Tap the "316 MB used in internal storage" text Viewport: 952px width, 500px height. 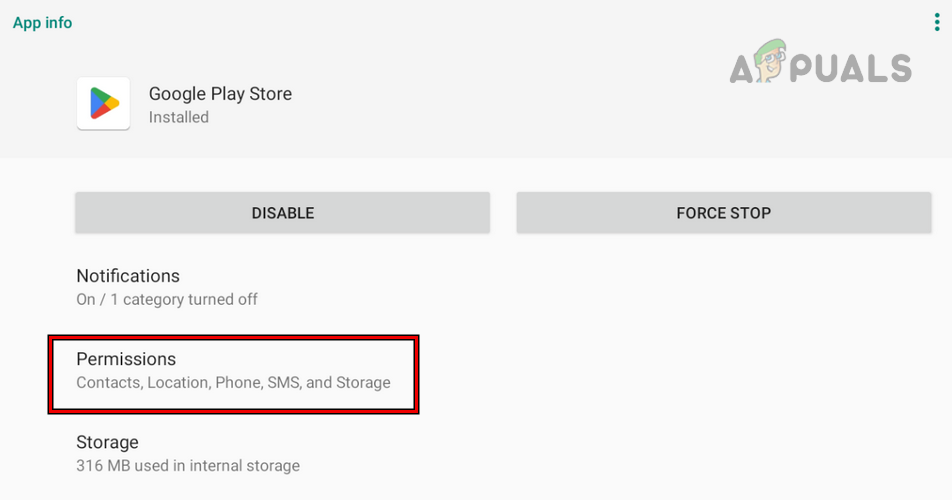pos(188,465)
